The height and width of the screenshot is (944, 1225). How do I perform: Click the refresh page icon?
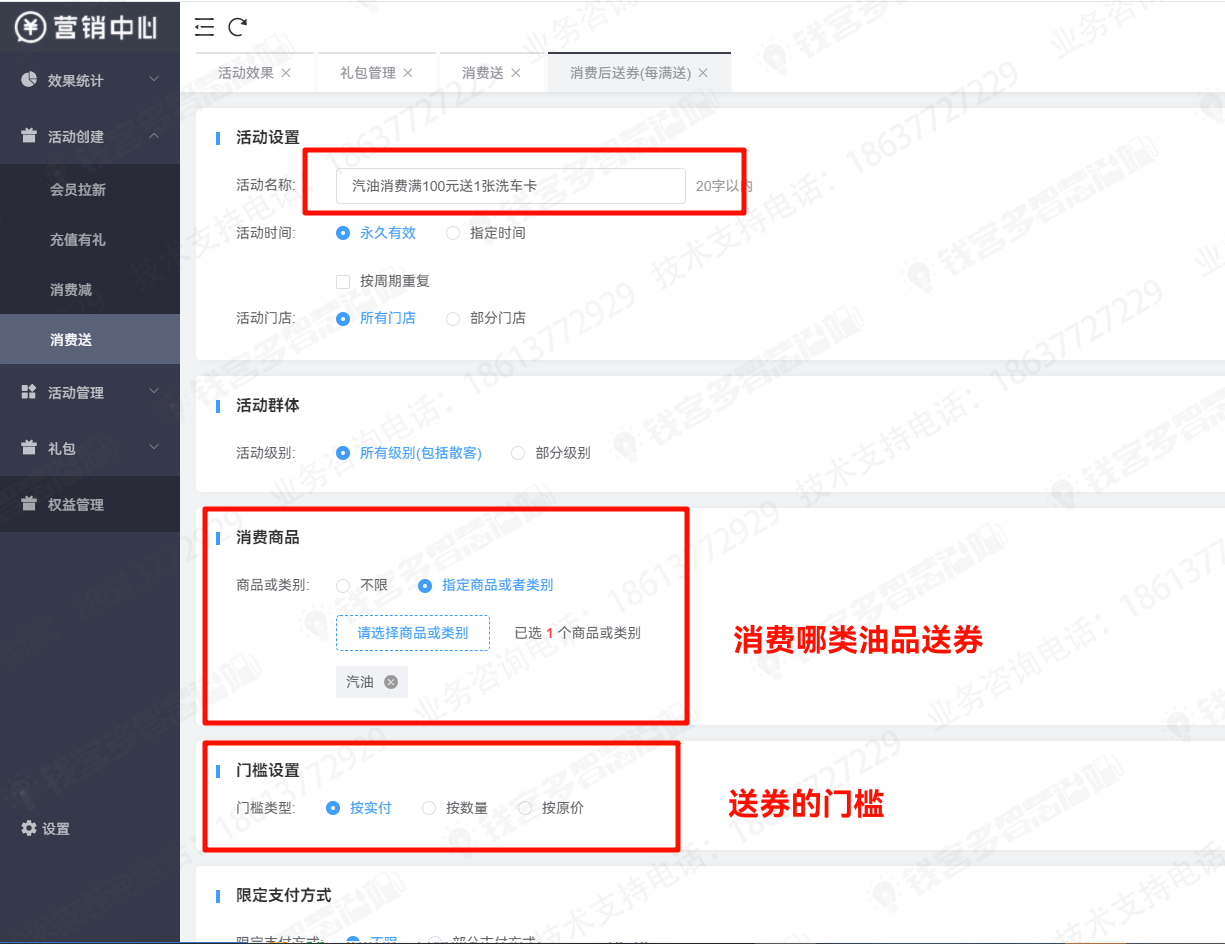pos(237,27)
